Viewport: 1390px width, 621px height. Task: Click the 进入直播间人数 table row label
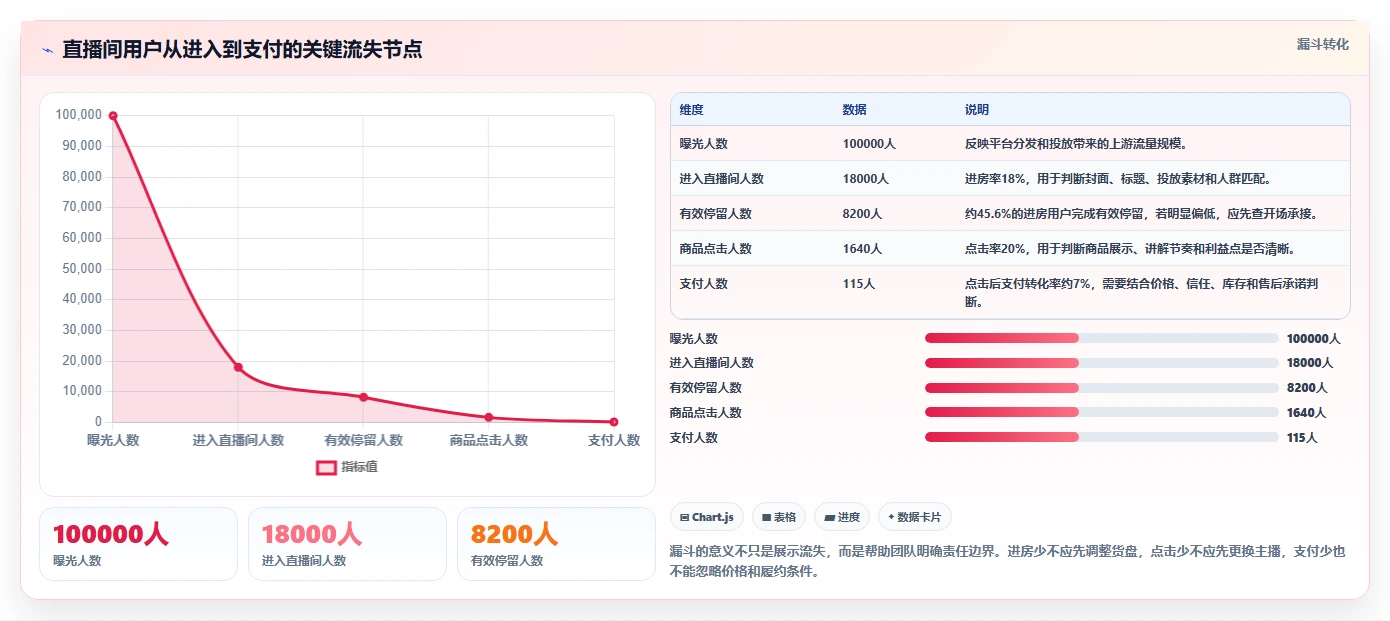pos(722,179)
